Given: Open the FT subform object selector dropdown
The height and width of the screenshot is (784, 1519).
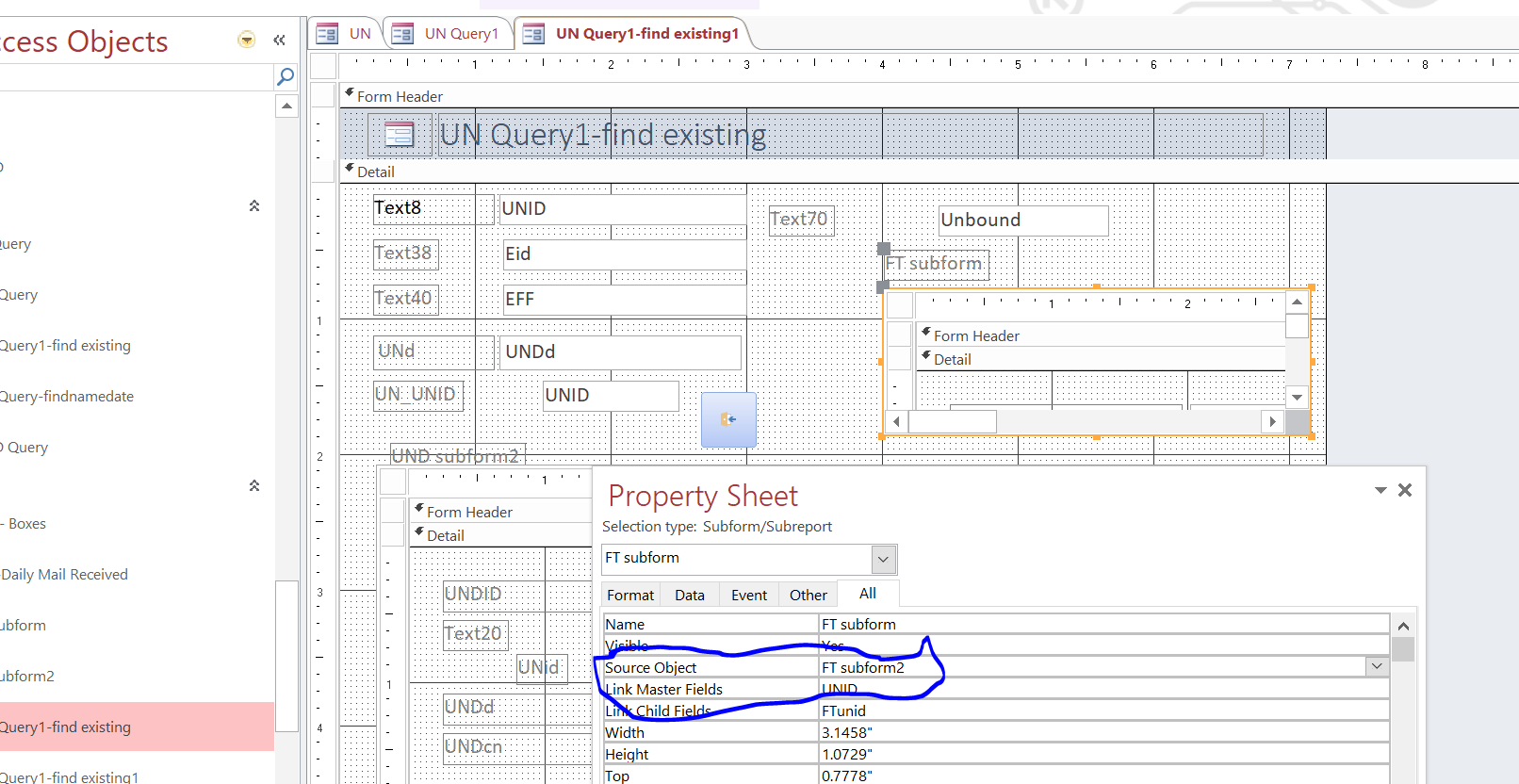Looking at the screenshot, I should click(883, 559).
